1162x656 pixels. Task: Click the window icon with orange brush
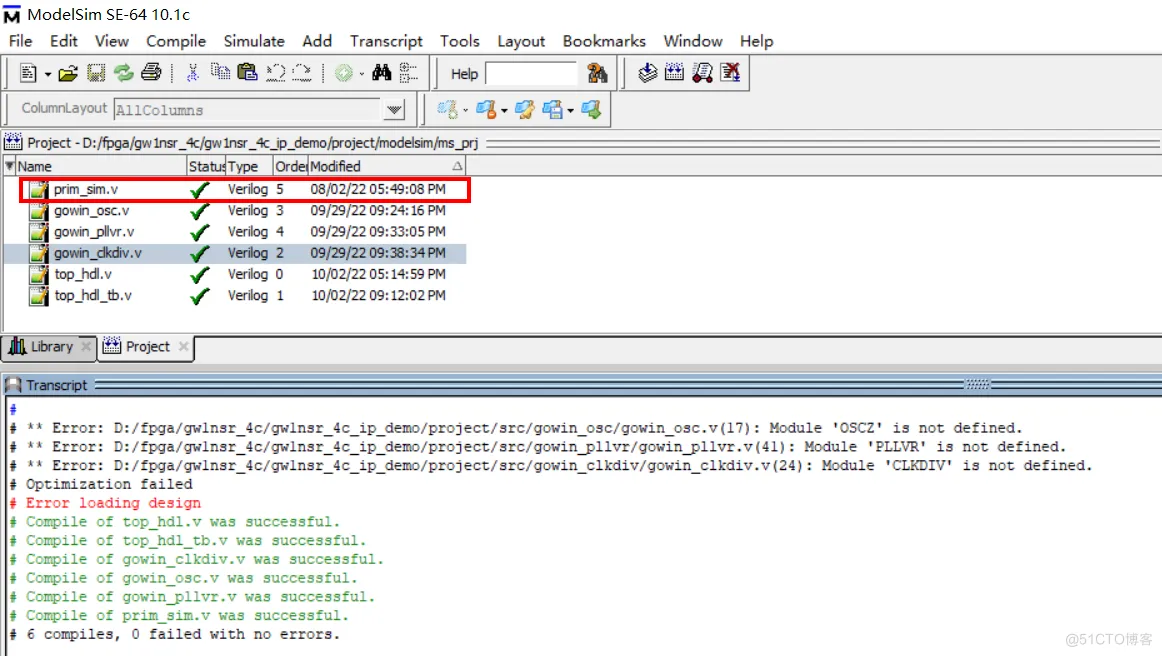click(486, 110)
